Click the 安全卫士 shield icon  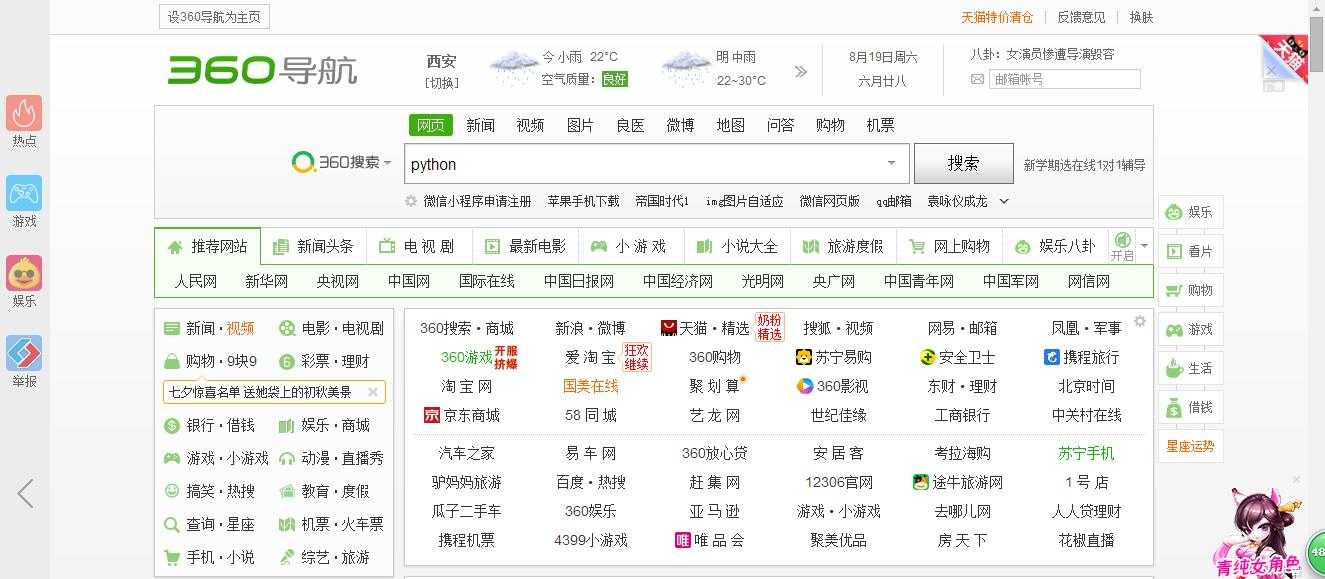tap(927, 357)
